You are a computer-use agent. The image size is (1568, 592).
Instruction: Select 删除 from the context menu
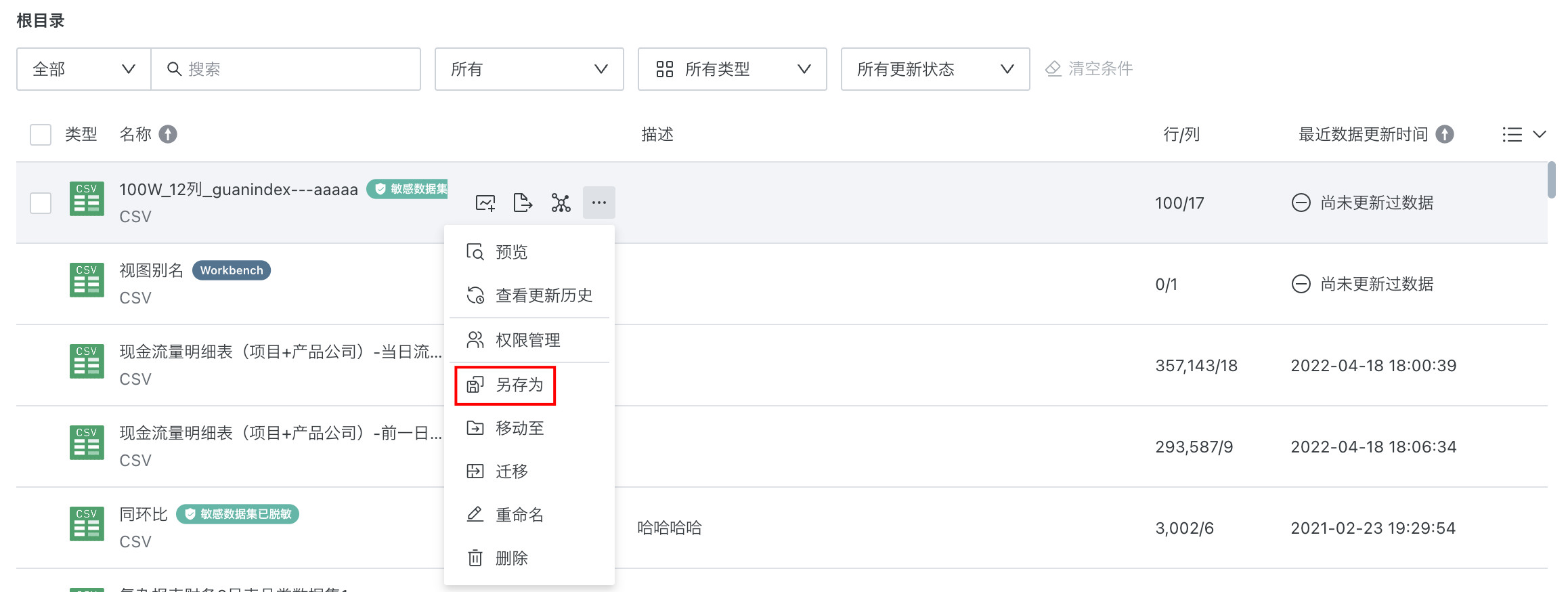(x=511, y=558)
